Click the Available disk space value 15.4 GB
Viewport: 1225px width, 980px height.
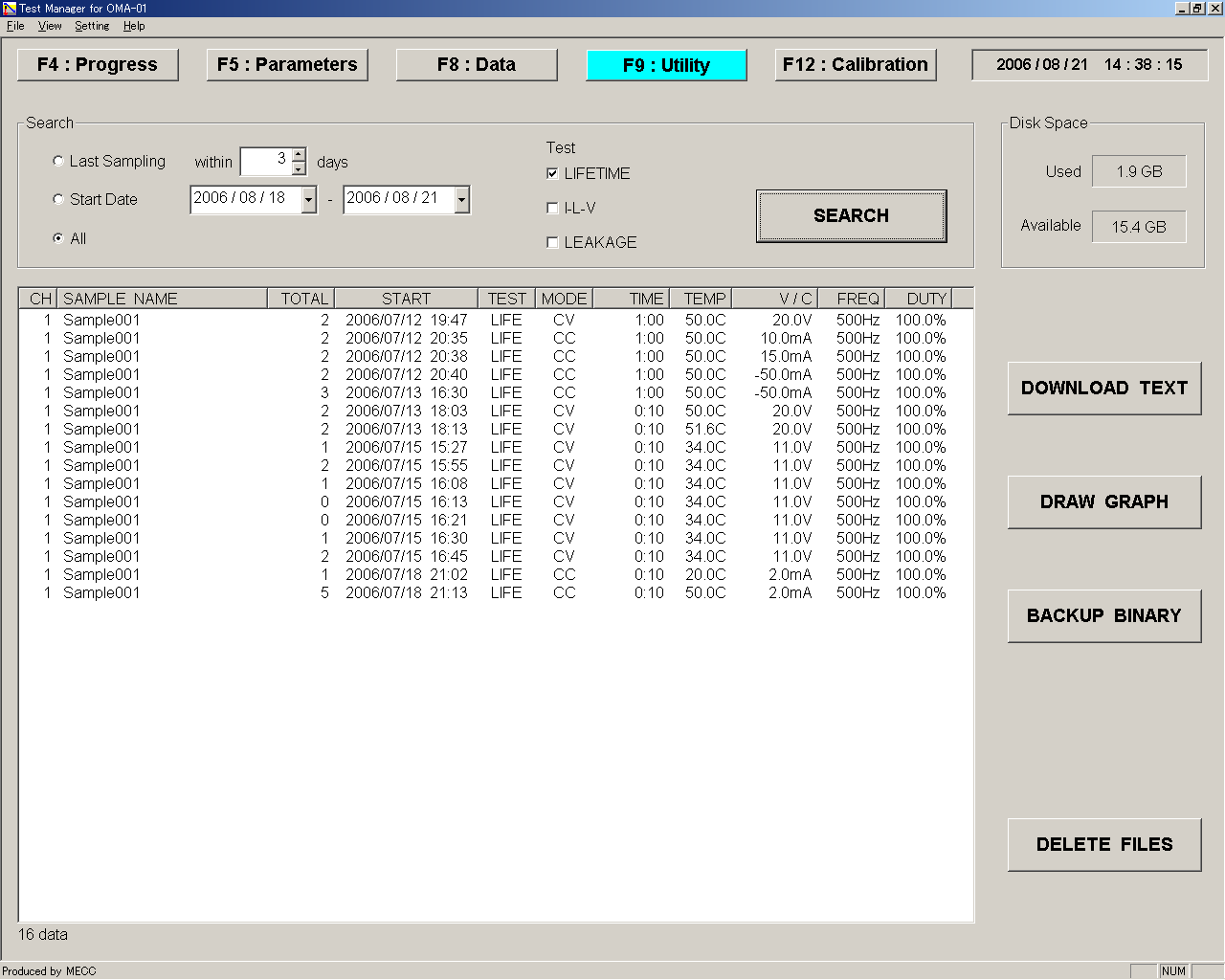tap(1139, 228)
